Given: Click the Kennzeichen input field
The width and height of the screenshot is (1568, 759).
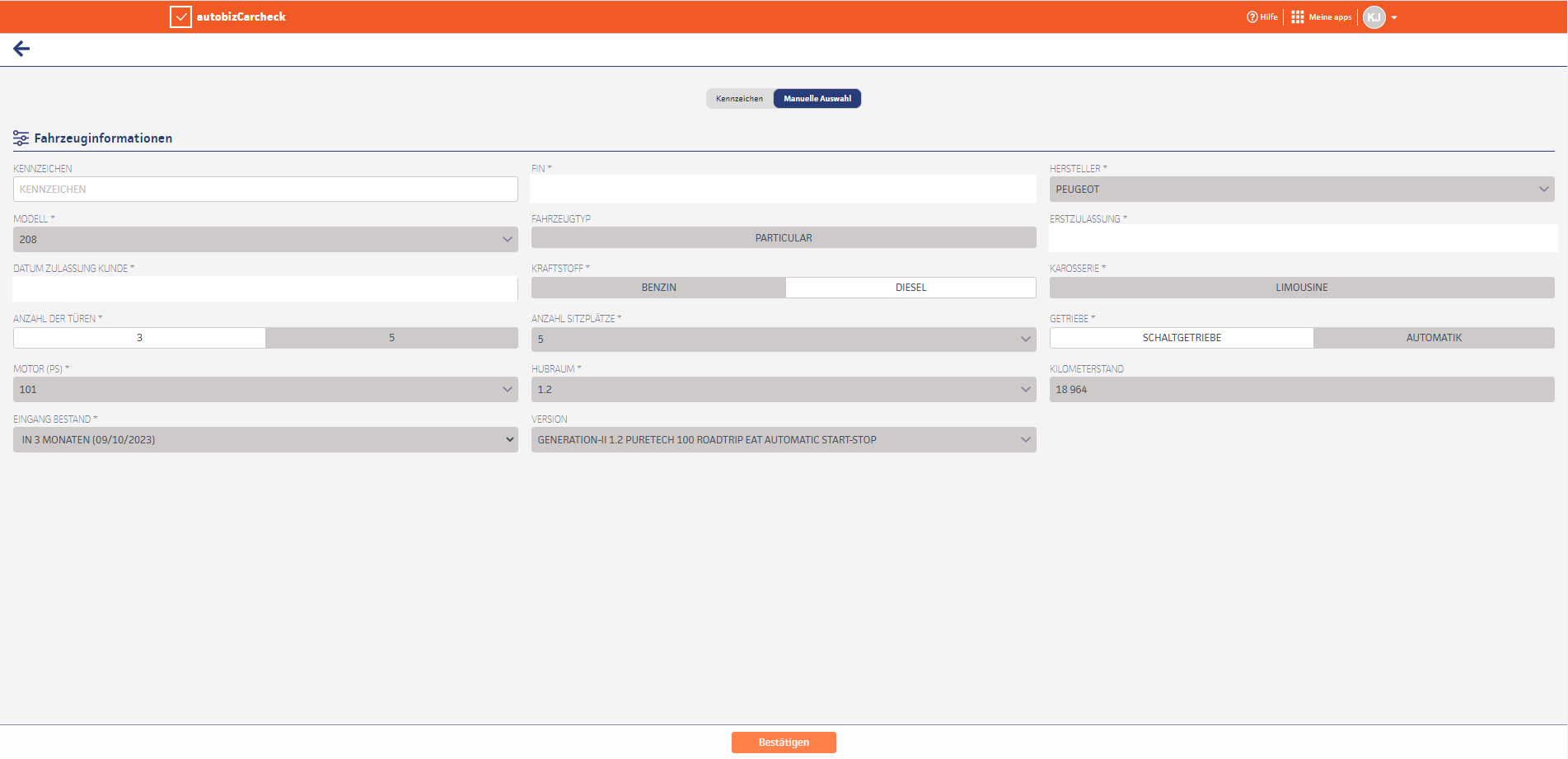Looking at the screenshot, I should coord(265,190).
